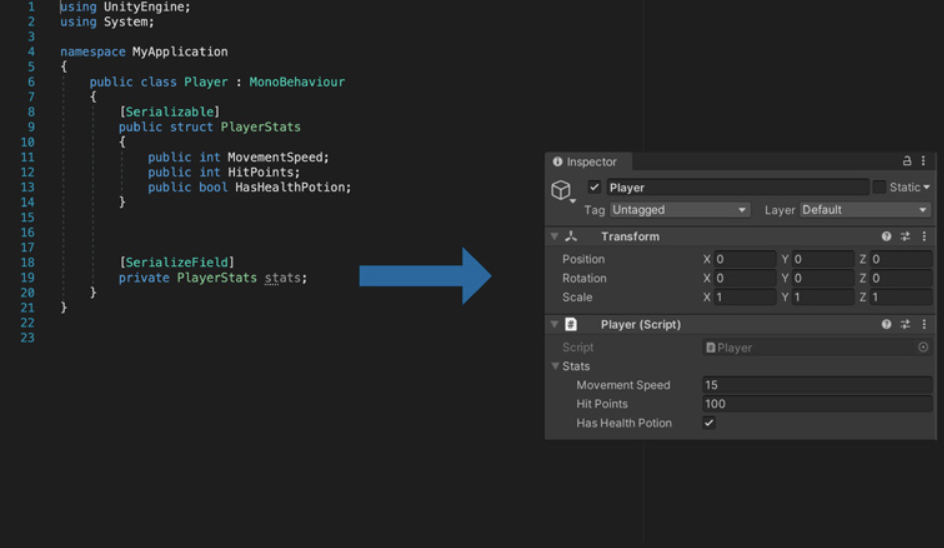Screen dimensions: 944x548
Task: Open Transform component preset settings icon
Action: coord(905,237)
